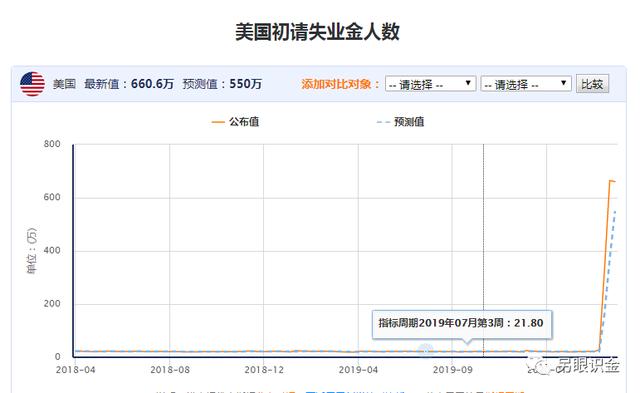Image resolution: width=640 pixels, height=393 pixels.
Task: Click the 2018-12 x-axis label
Action: [x=264, y=370]
